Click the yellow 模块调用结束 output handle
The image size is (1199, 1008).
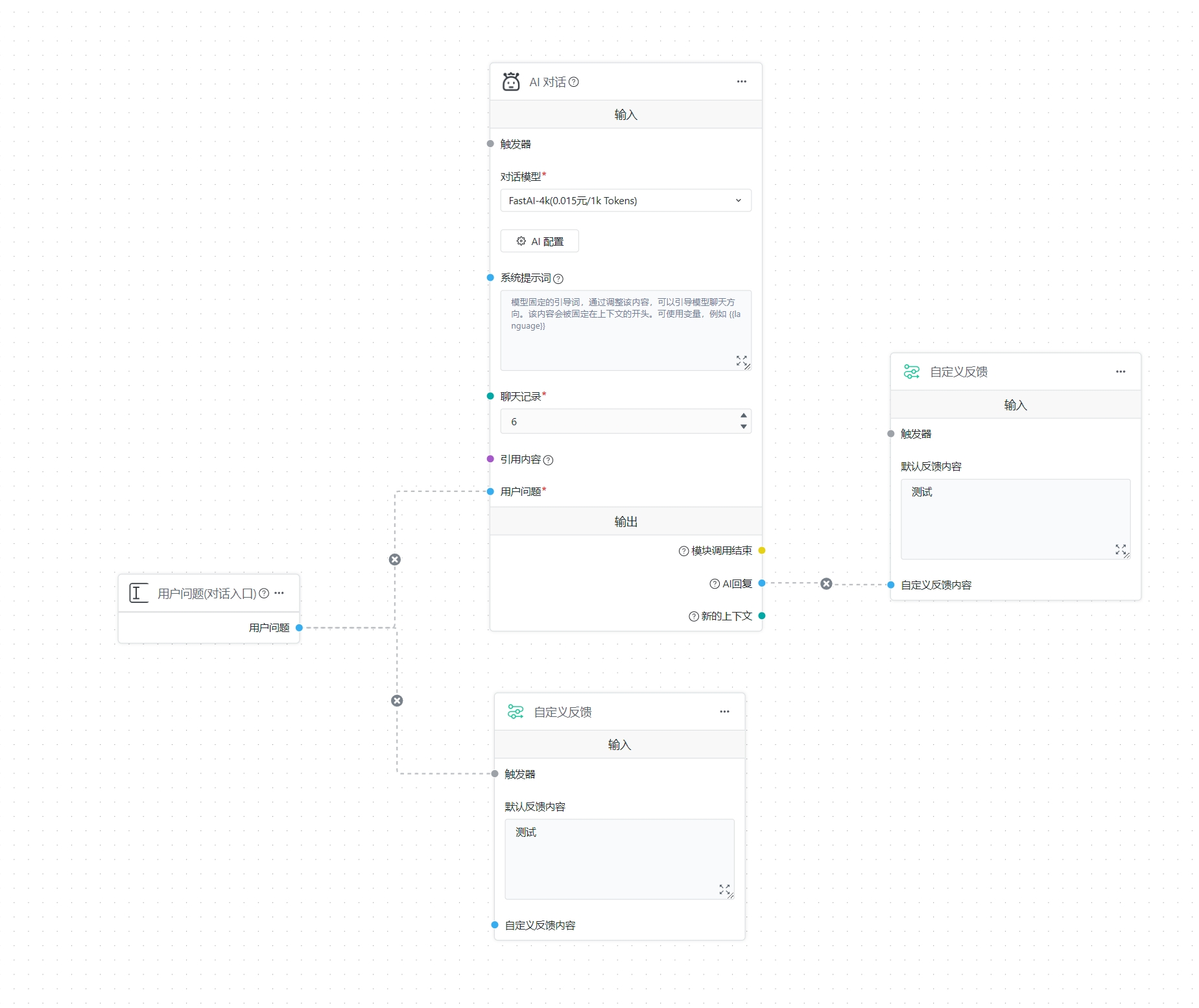click(x=762, y=550)
